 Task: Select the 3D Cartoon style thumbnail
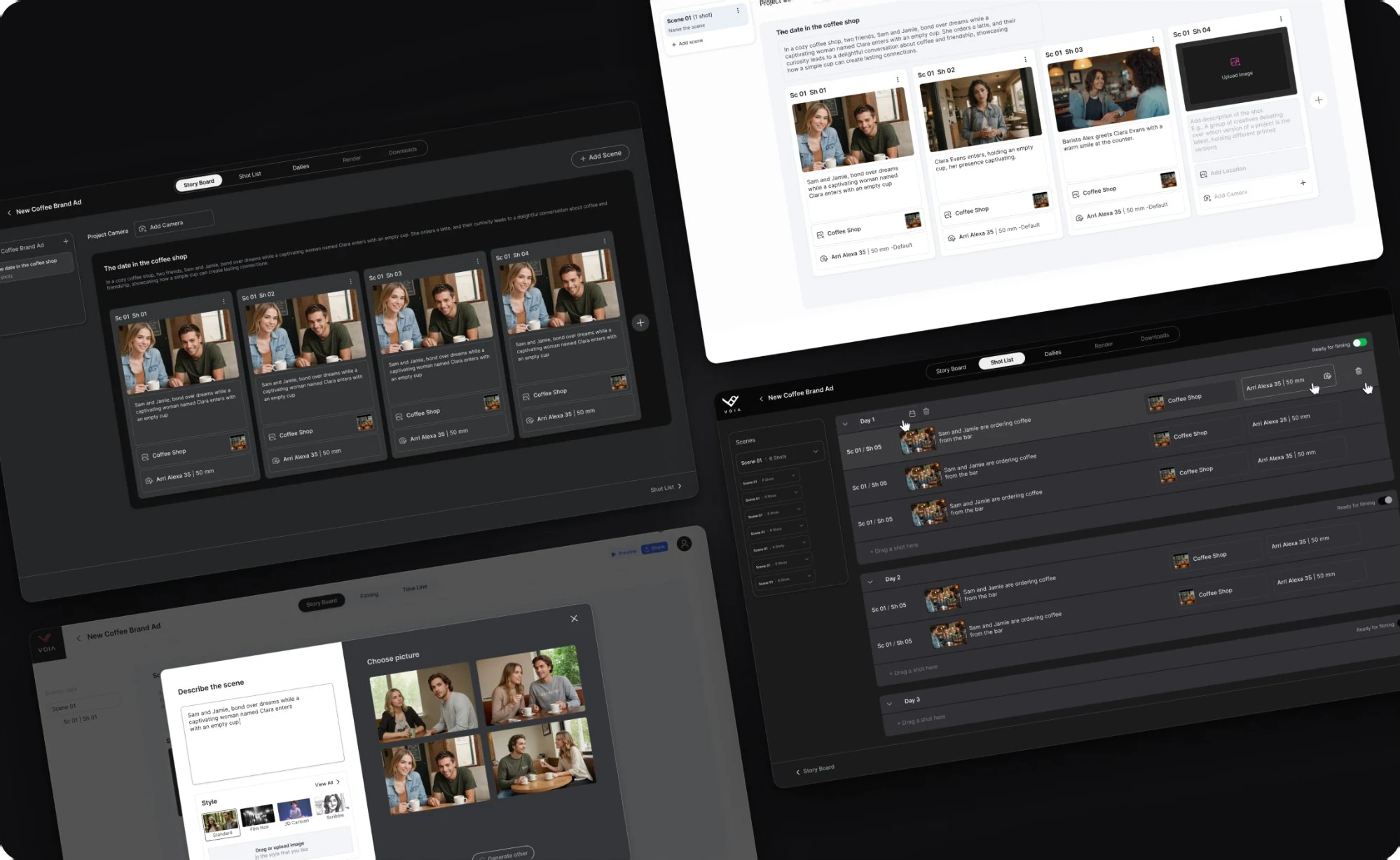pos(295,810)
